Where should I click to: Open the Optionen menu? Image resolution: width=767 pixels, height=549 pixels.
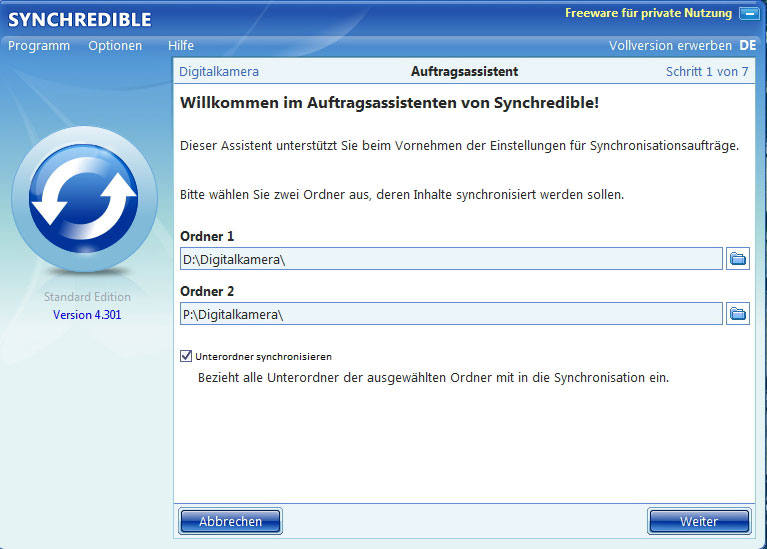click(115, 46)
